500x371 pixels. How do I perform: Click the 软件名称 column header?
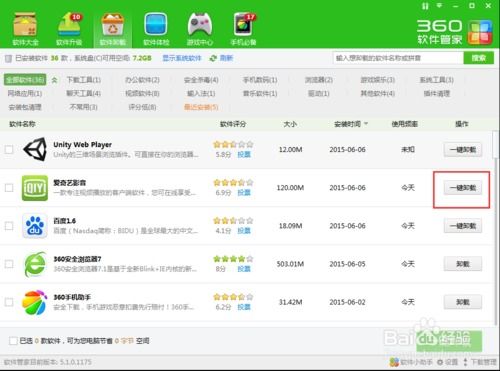(x=22, y=124)
